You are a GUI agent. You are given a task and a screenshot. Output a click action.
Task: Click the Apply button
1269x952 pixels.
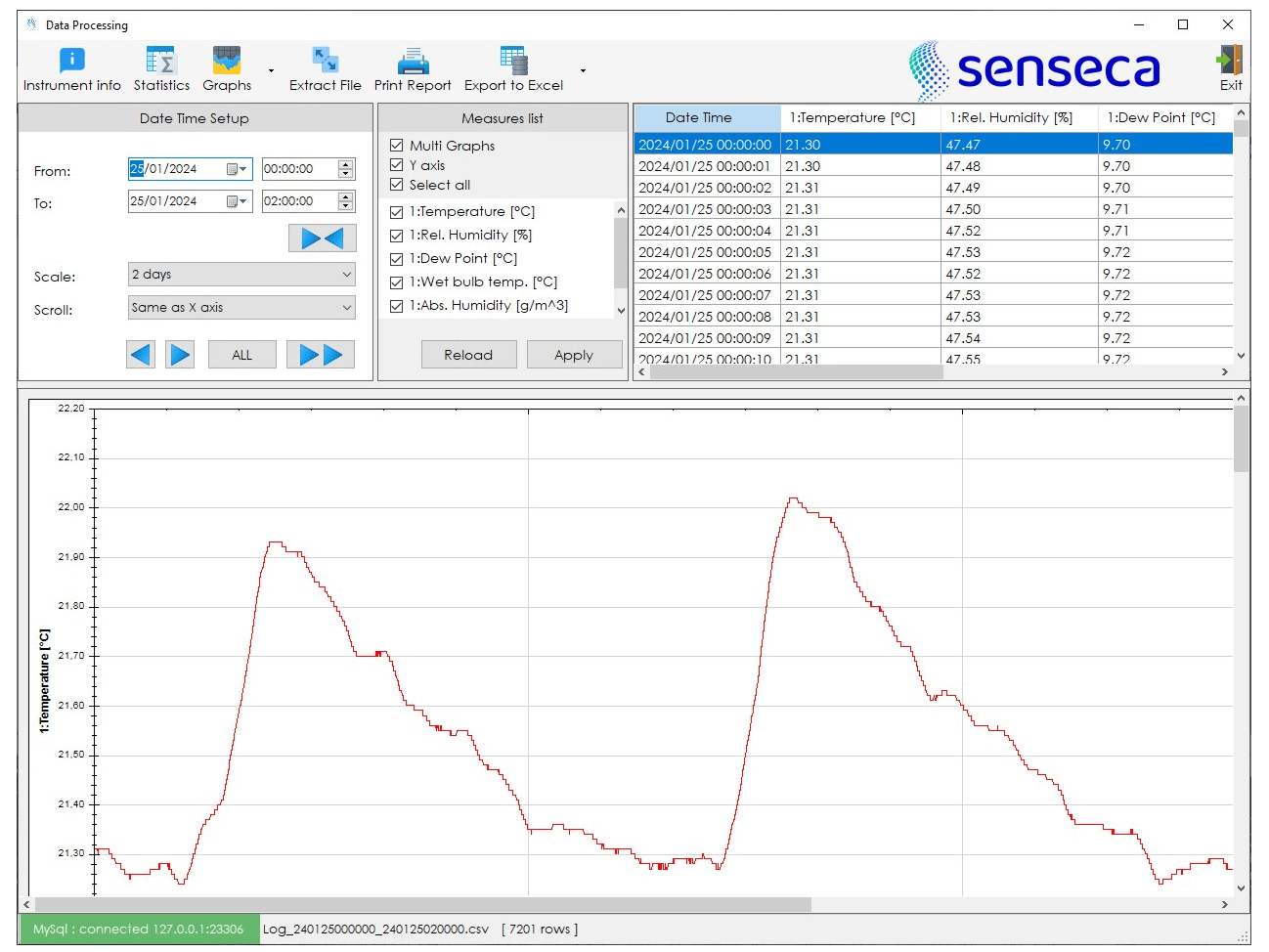point(574,355)
